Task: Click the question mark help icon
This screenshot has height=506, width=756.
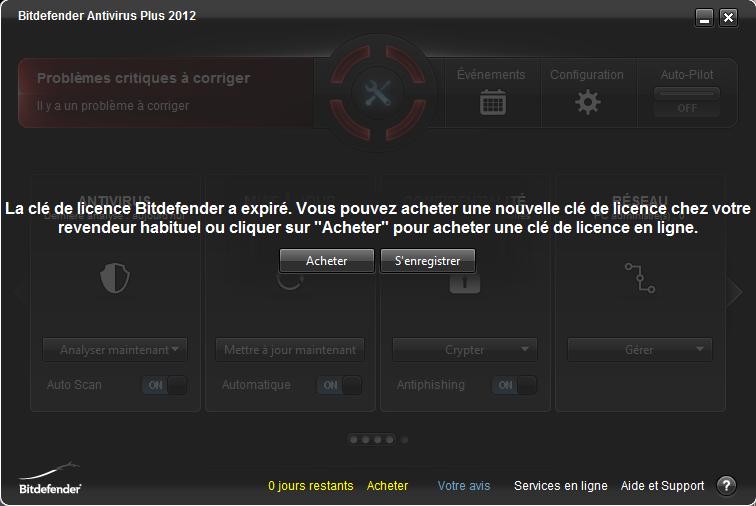Action: [726, 485]
